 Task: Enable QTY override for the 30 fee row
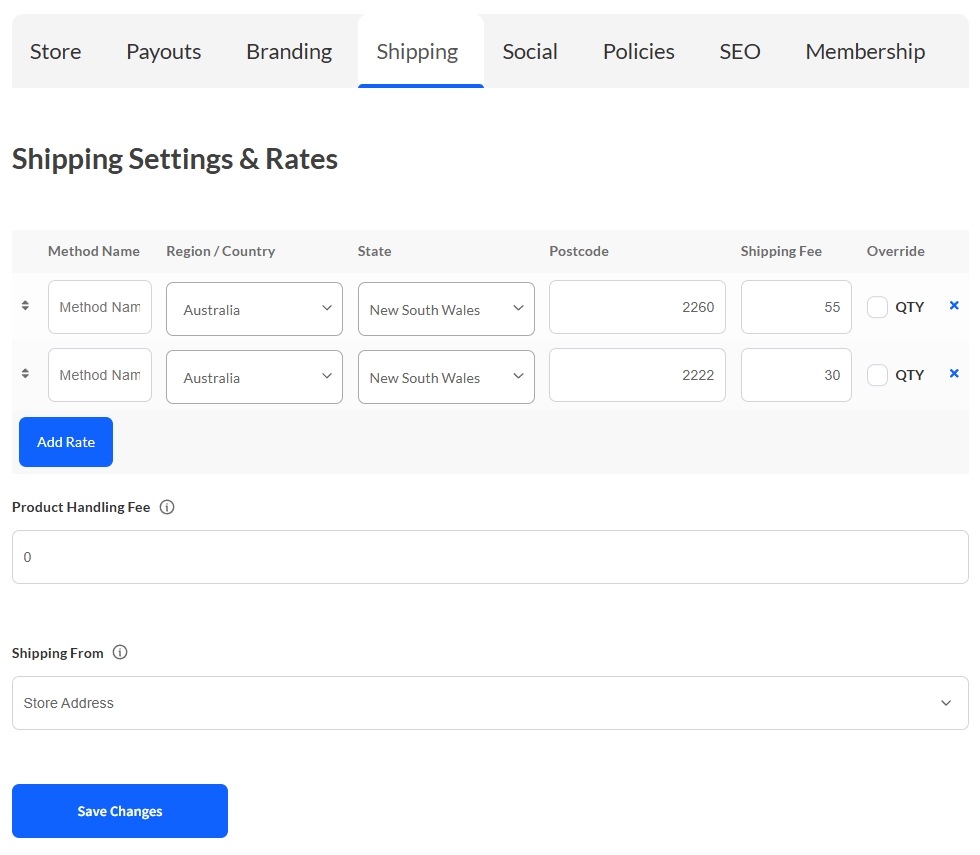tap(877, 375)
